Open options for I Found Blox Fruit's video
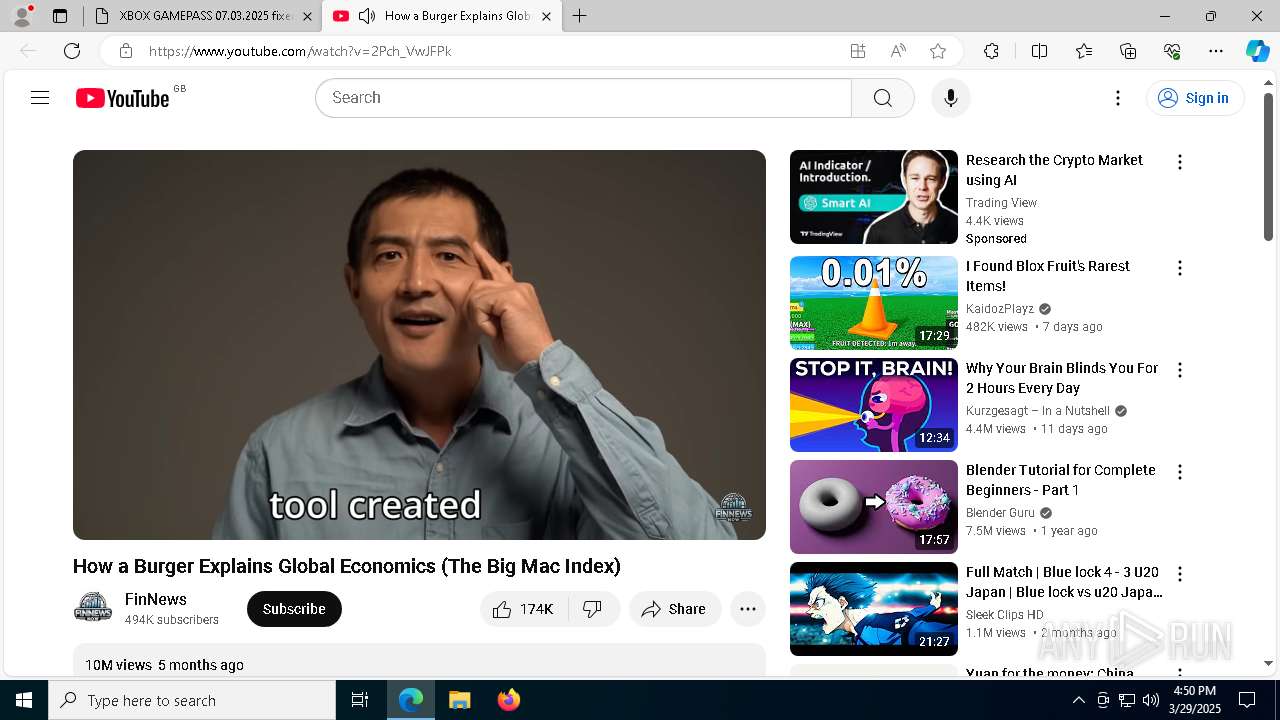The width and height of the screenshot is (1280, 720). pos(1180,268)
